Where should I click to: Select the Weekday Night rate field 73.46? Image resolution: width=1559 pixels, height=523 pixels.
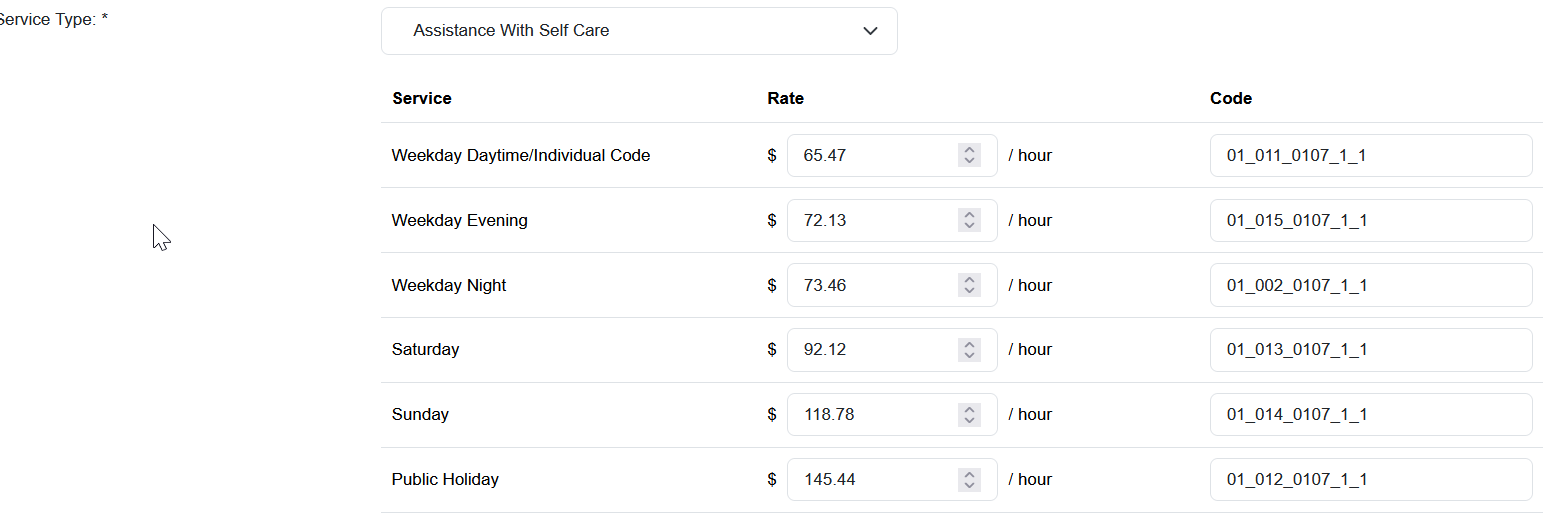pos(870,286)
